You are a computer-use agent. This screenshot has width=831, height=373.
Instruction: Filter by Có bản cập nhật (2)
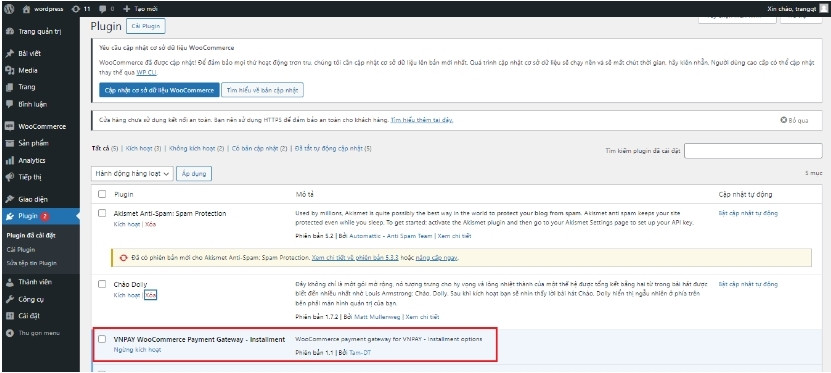pyautogui.click(x=259, y=149)
